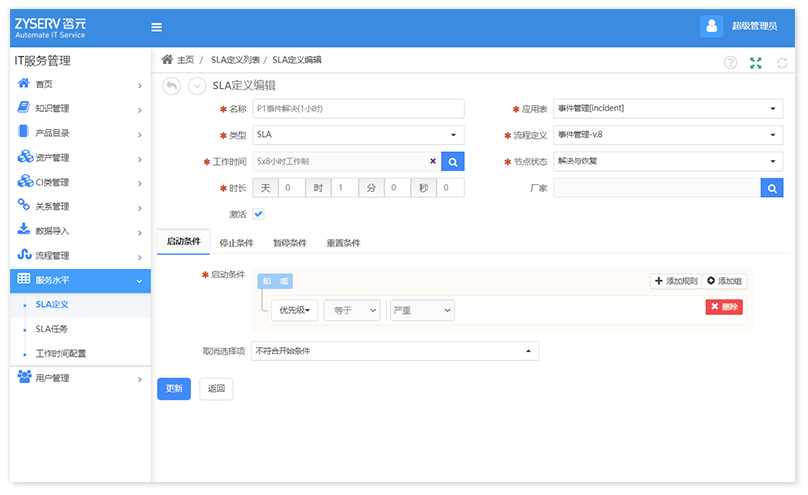808x495 pixels.
Task: Open the 严重 value dropdown
Action: (422, 311)
